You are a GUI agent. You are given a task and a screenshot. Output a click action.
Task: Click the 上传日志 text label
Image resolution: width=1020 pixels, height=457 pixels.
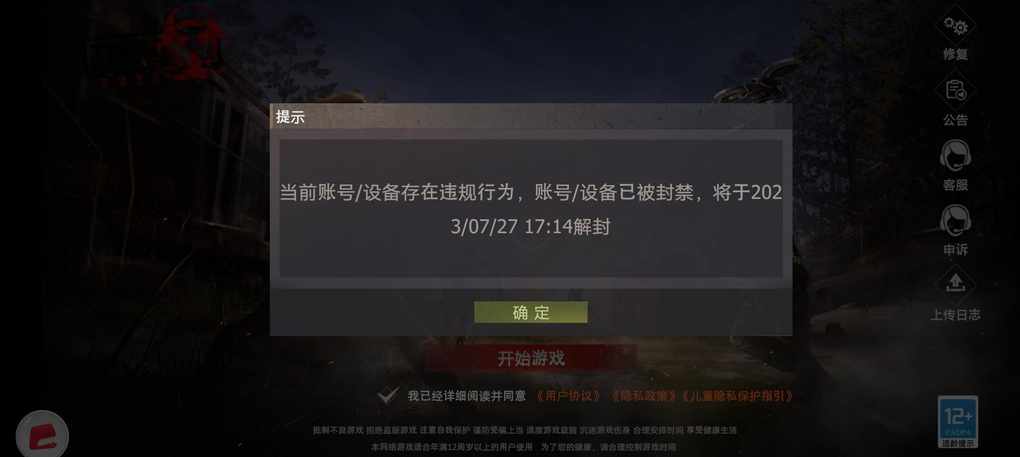click(956, 315)
